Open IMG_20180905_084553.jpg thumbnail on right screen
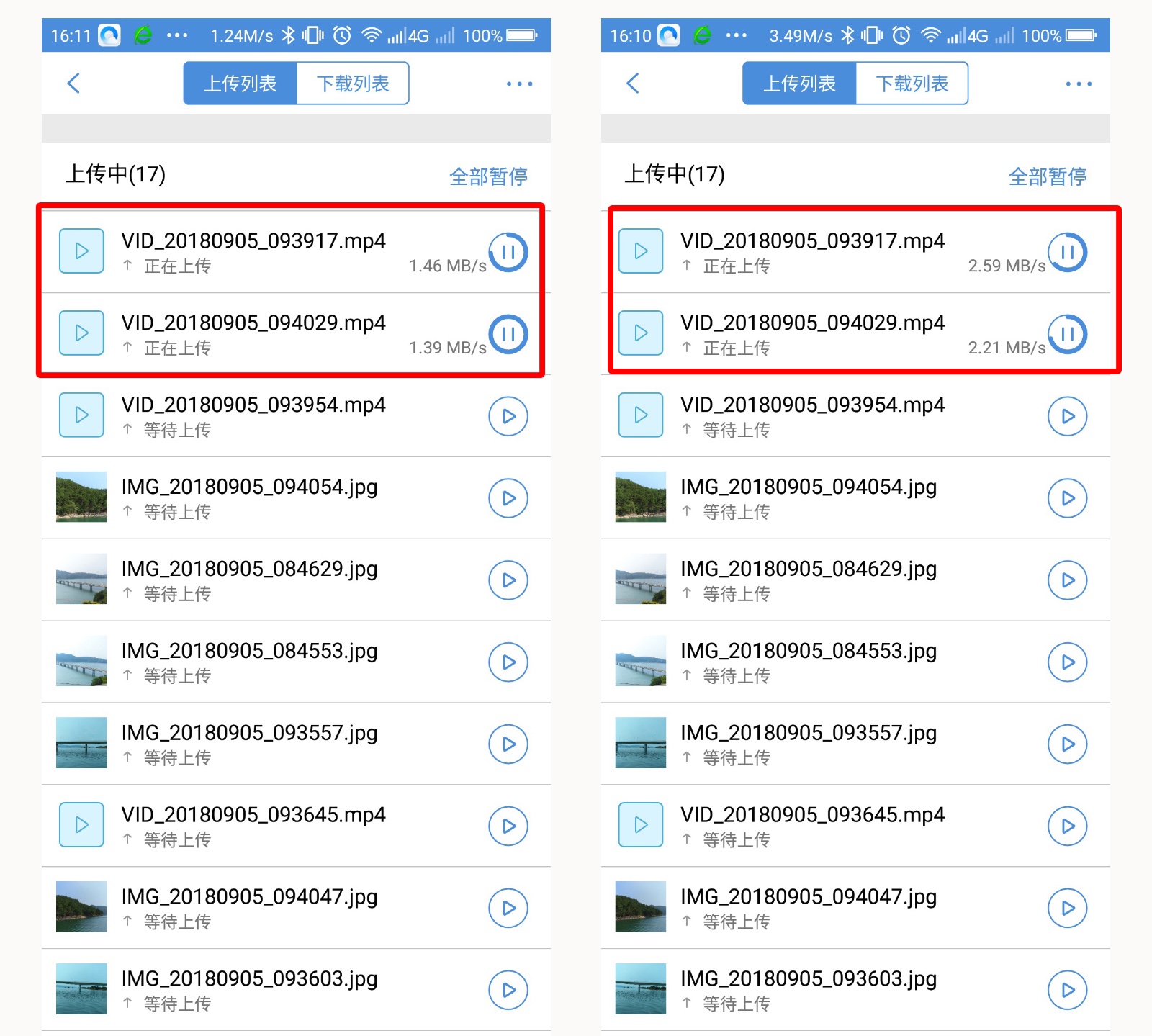 (641, 661)
